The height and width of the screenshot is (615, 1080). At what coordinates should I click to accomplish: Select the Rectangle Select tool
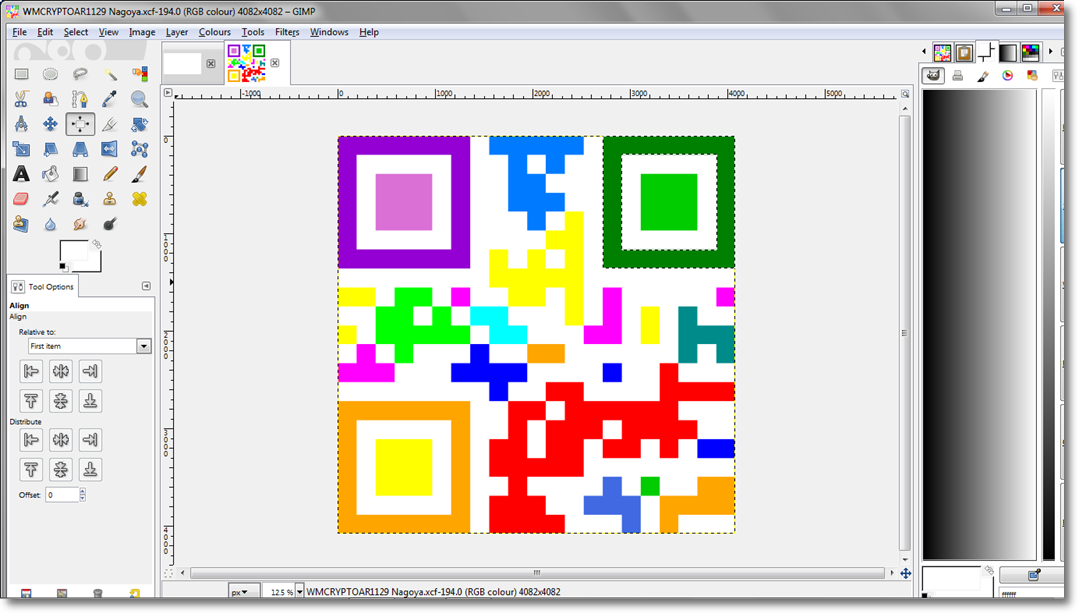click(21, 74)
